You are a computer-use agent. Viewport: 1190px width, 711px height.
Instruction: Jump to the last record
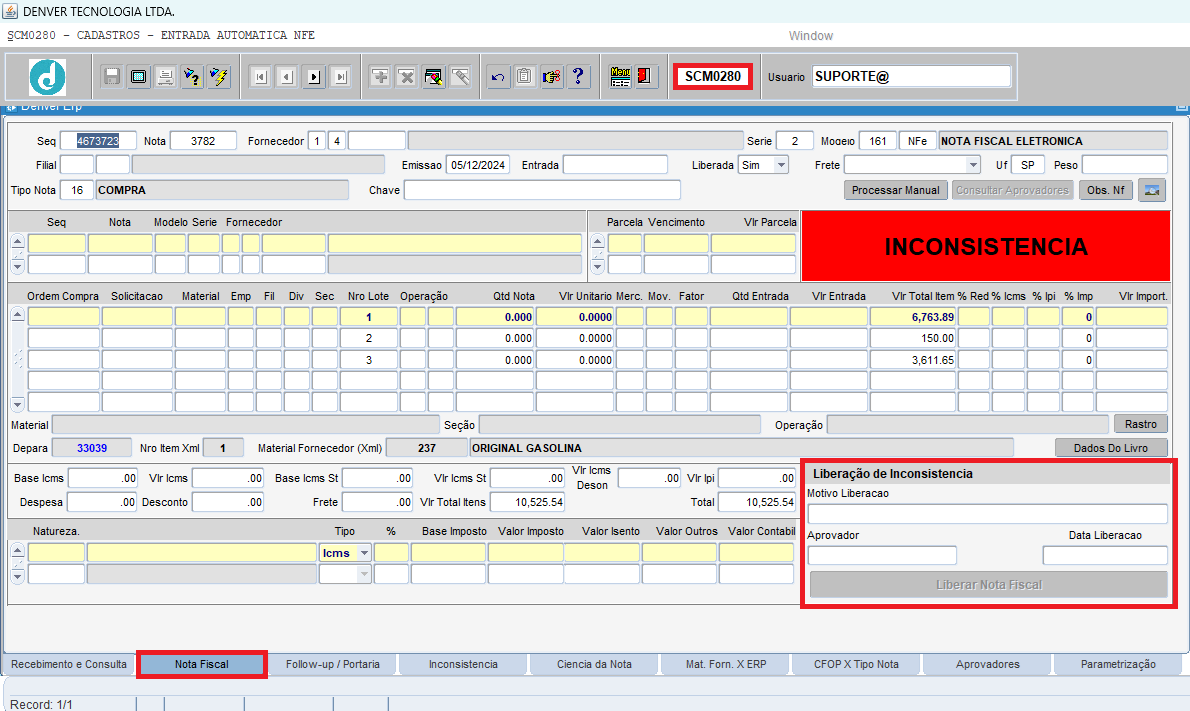pos(340,77)
